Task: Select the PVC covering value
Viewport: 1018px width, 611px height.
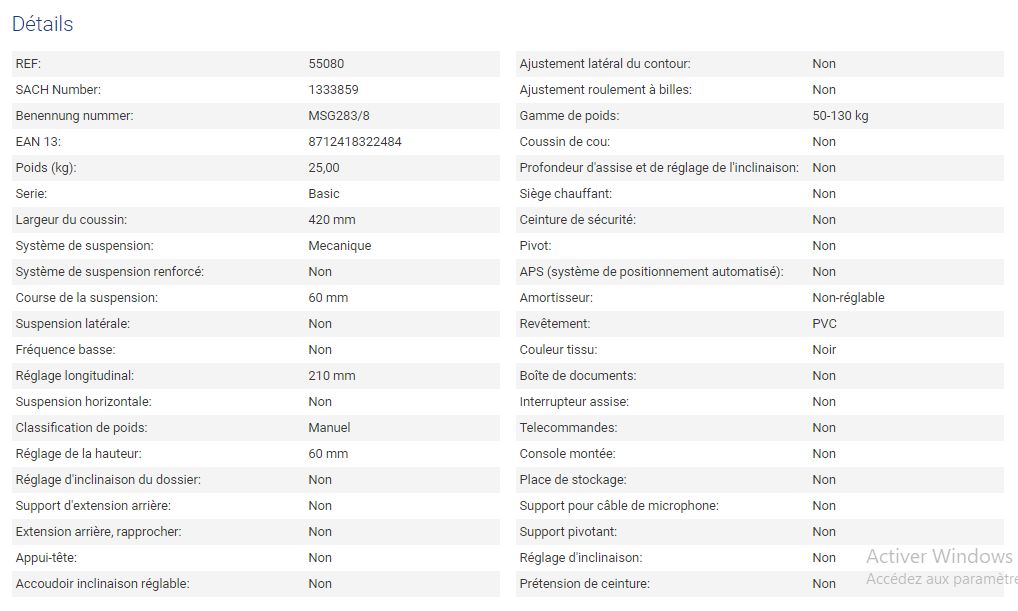Action: coord(824,324)
